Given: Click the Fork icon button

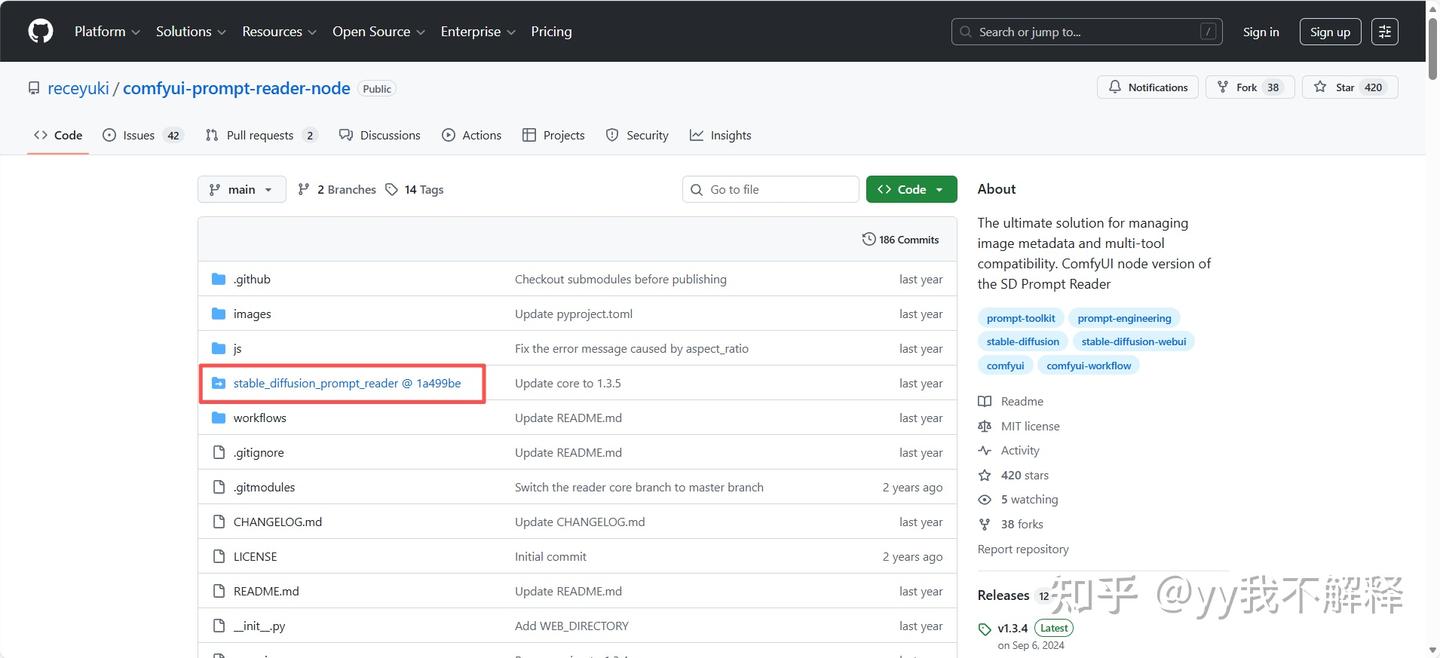Looking at the screenshot, I should point(1223,87).
